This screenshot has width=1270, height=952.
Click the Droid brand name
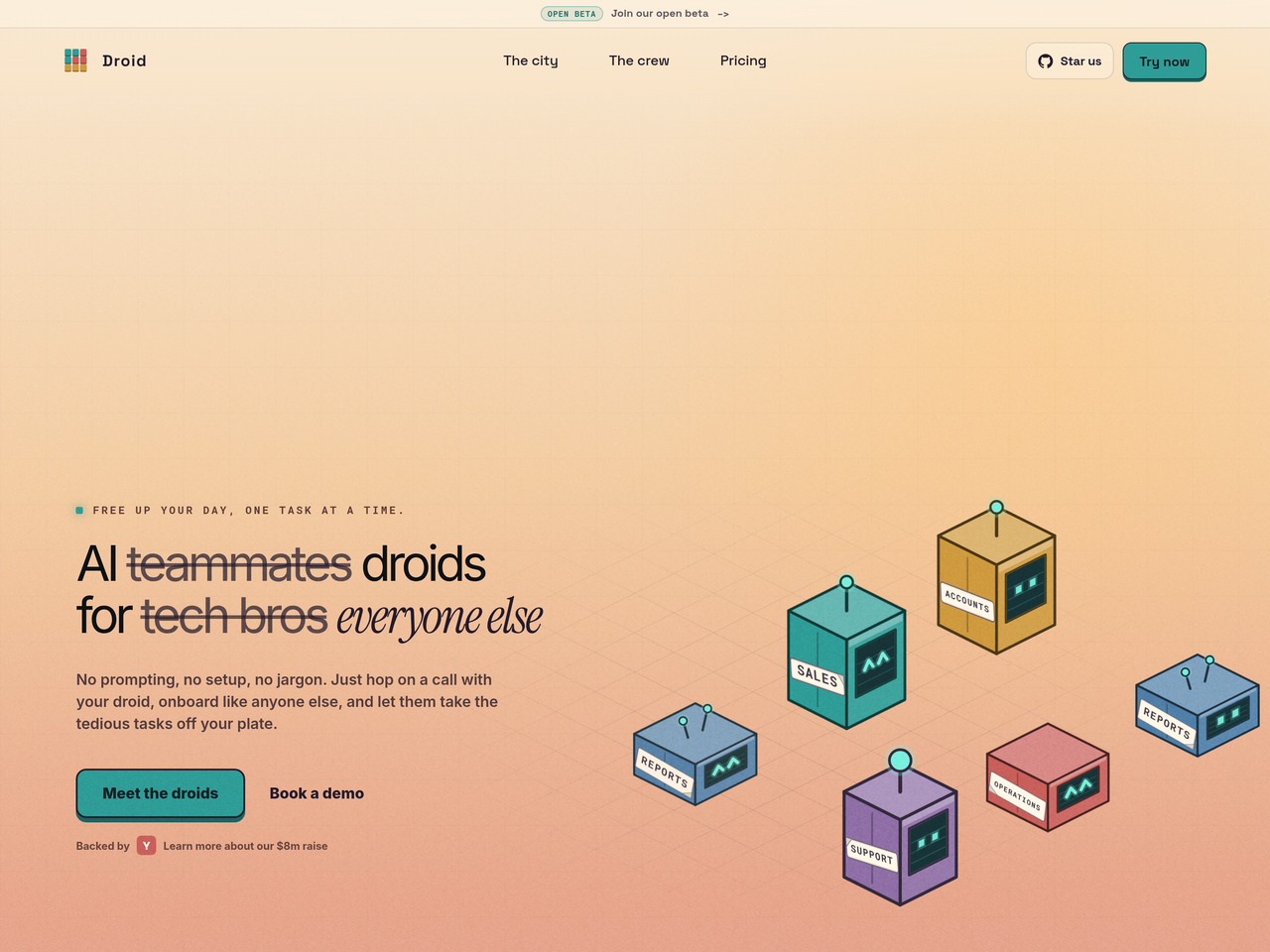coord(124,60)
